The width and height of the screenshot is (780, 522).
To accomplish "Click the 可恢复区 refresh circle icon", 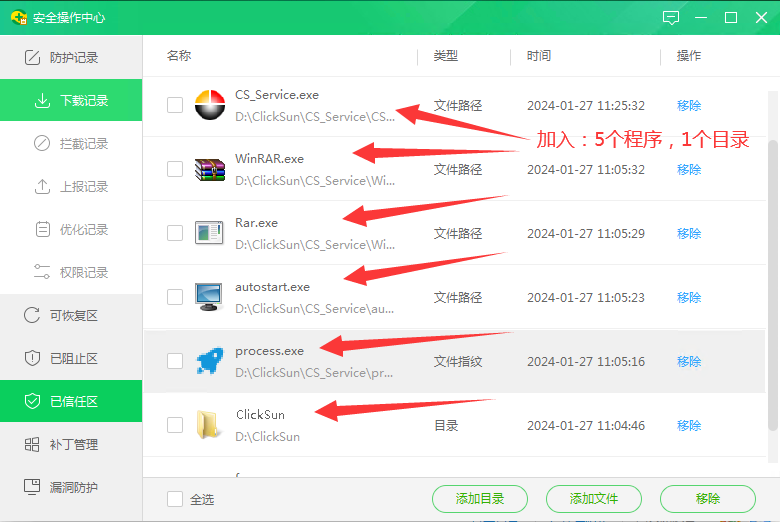I will click(x=32, y=315).
